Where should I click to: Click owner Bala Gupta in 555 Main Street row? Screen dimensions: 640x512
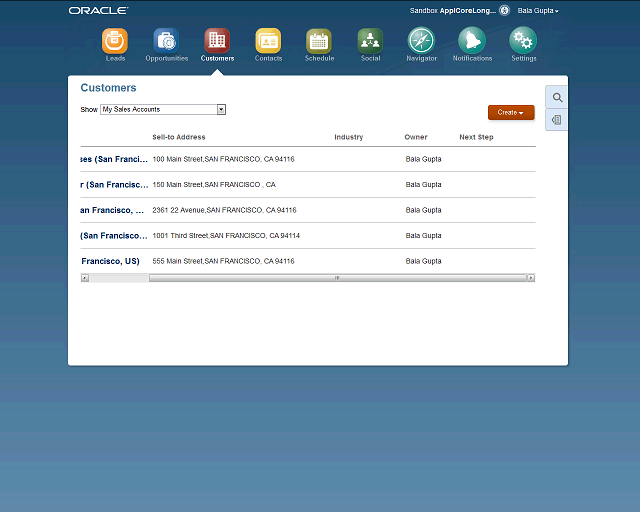423,261
